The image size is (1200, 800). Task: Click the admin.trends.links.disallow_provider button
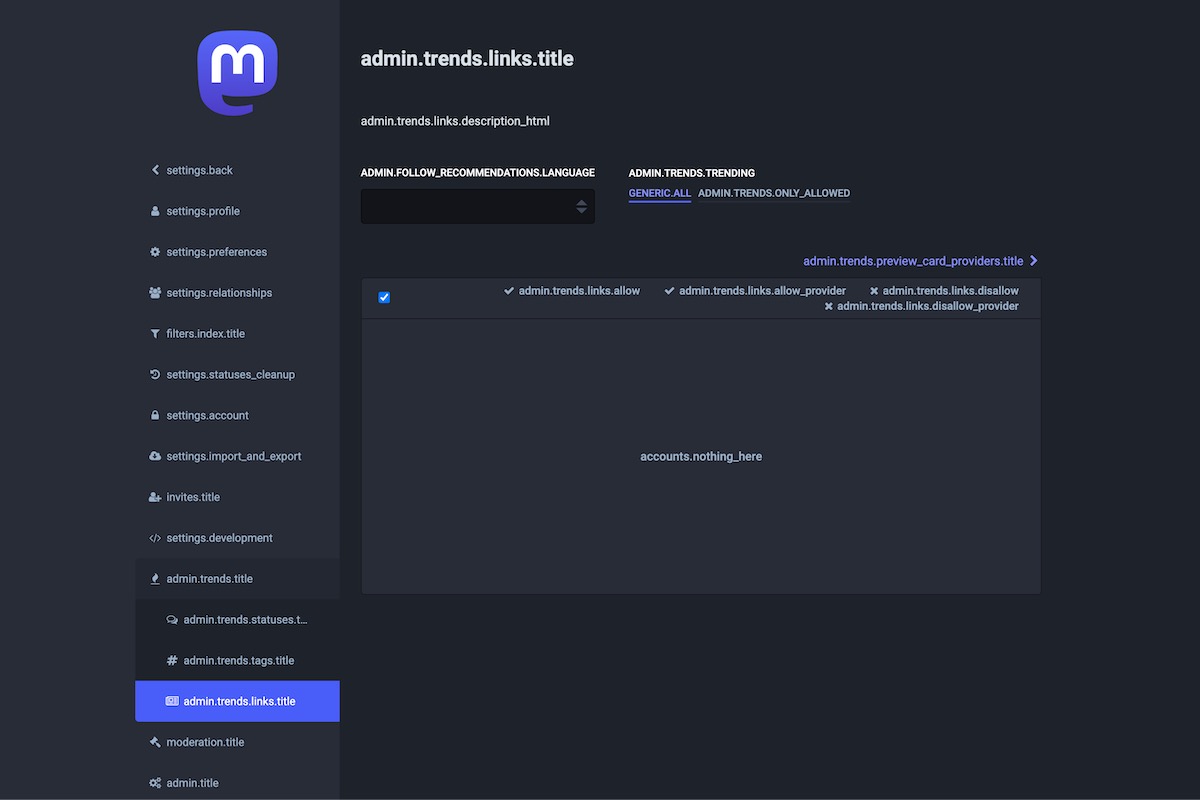click(x=921, y=306)
